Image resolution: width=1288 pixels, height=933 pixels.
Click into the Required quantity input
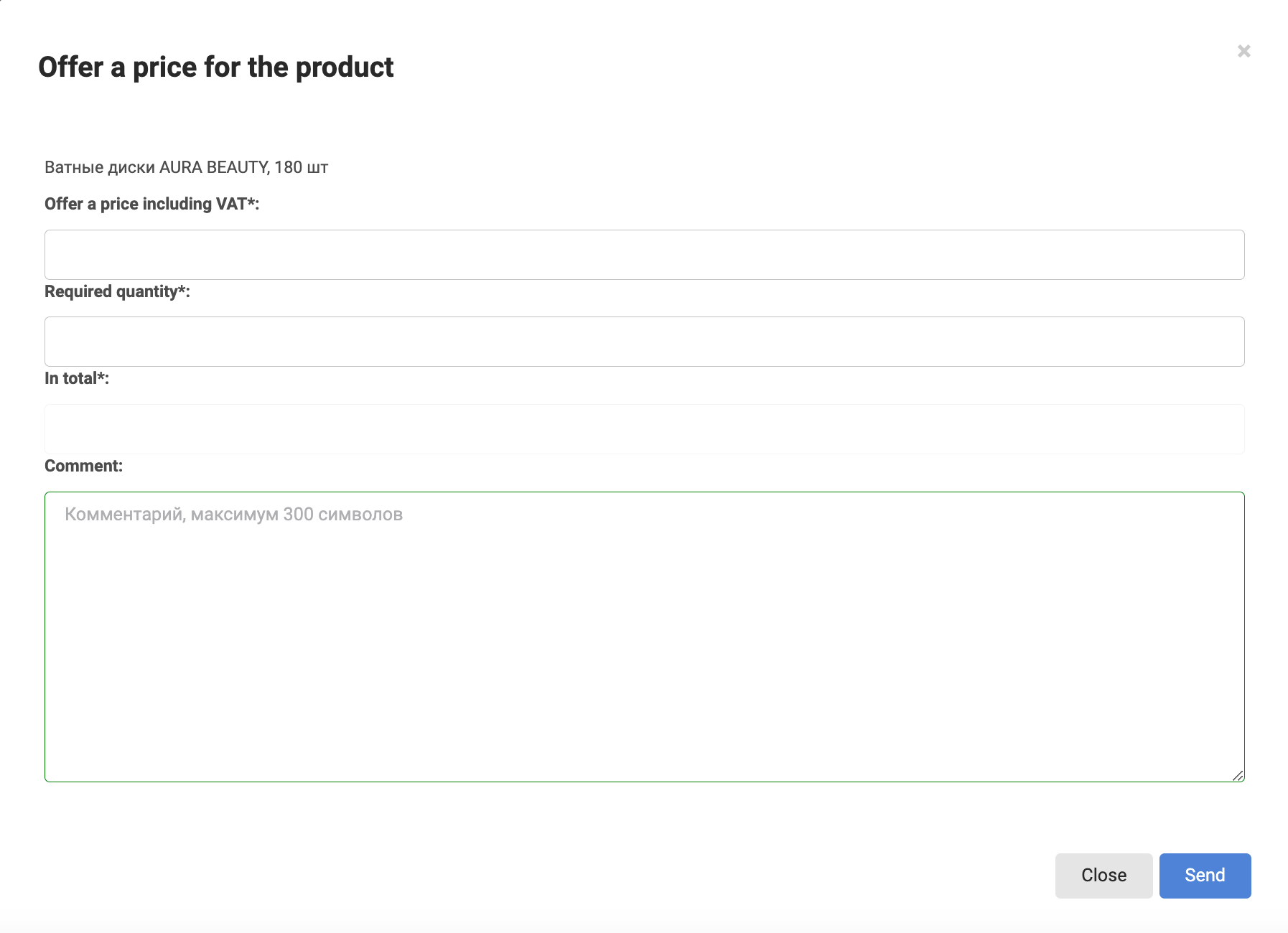click(644, 342)
